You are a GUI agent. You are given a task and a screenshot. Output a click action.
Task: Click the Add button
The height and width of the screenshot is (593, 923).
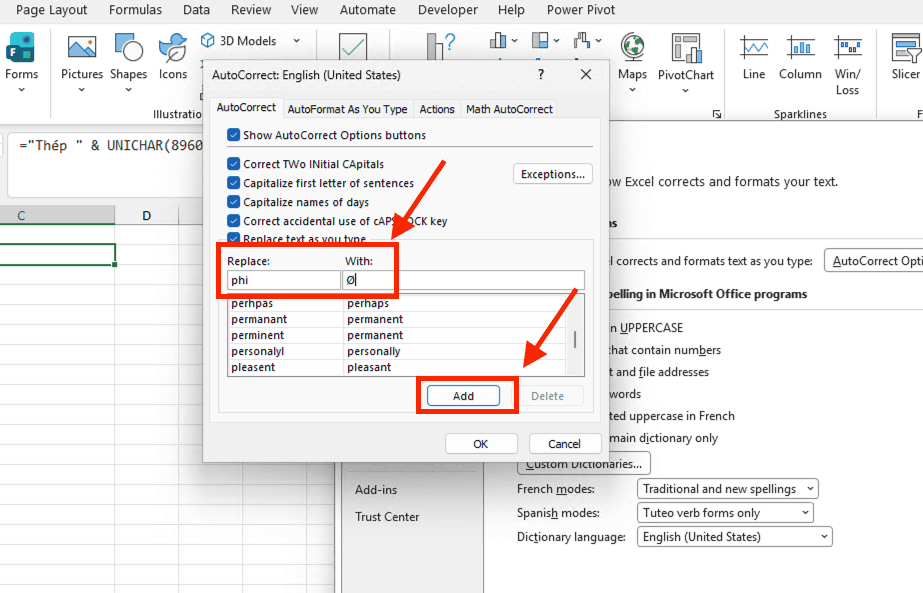[463, 396]
